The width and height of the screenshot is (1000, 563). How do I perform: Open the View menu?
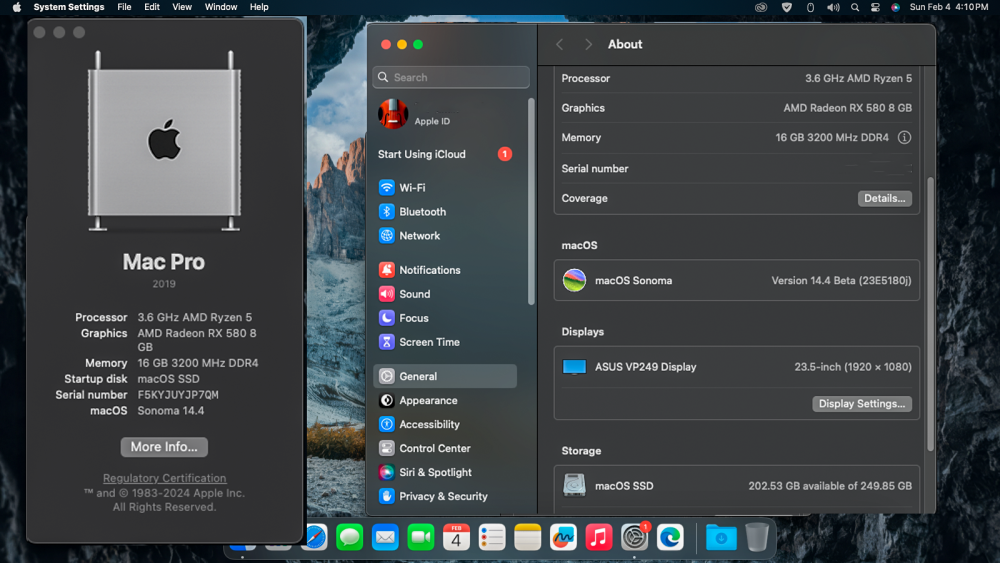click(182, 7)
